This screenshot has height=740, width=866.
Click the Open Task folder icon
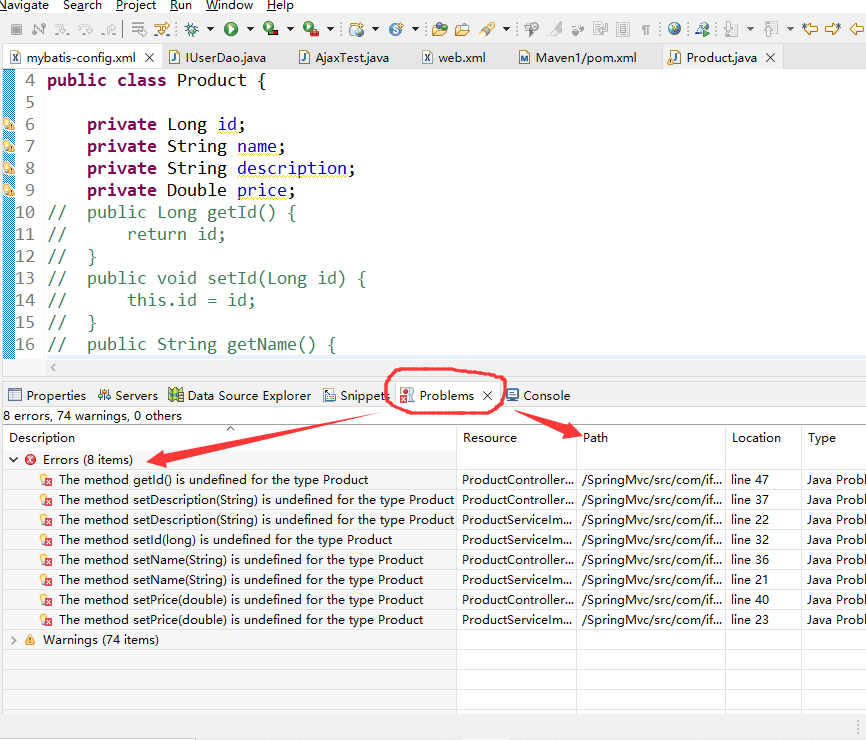[x=462, y=29]
